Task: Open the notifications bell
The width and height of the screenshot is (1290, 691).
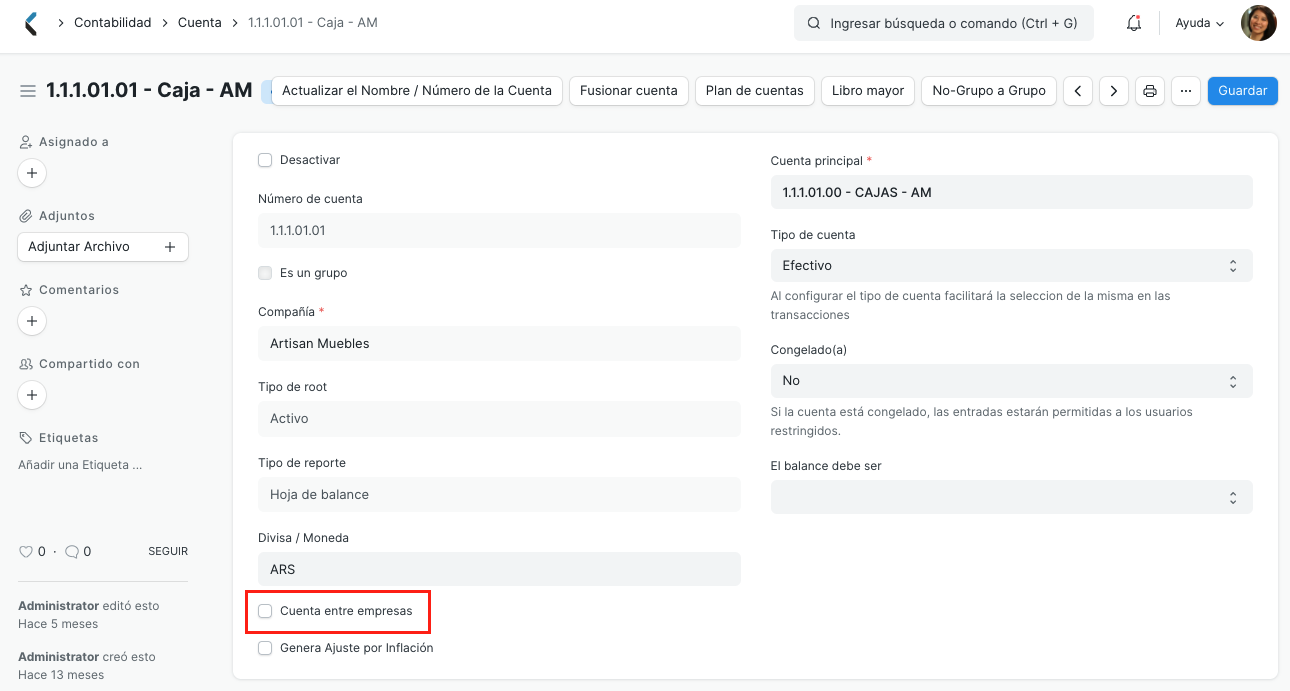Action: point(1134,23)
